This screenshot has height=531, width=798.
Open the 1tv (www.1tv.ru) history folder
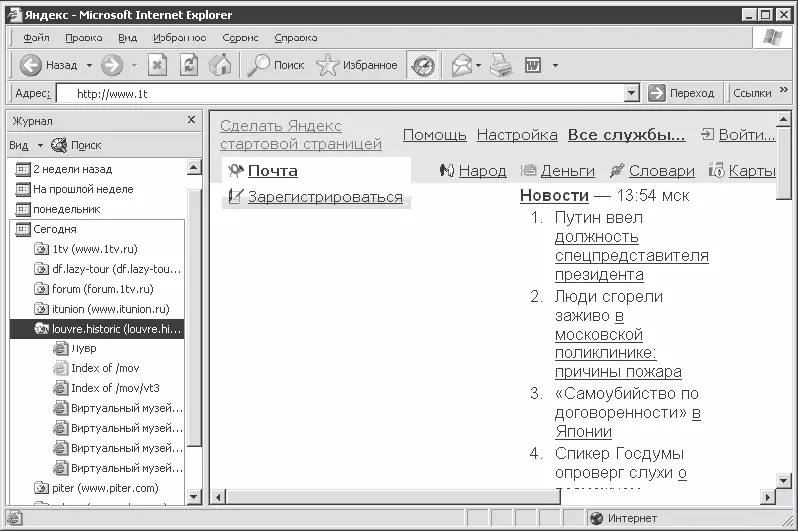point(86,249)
